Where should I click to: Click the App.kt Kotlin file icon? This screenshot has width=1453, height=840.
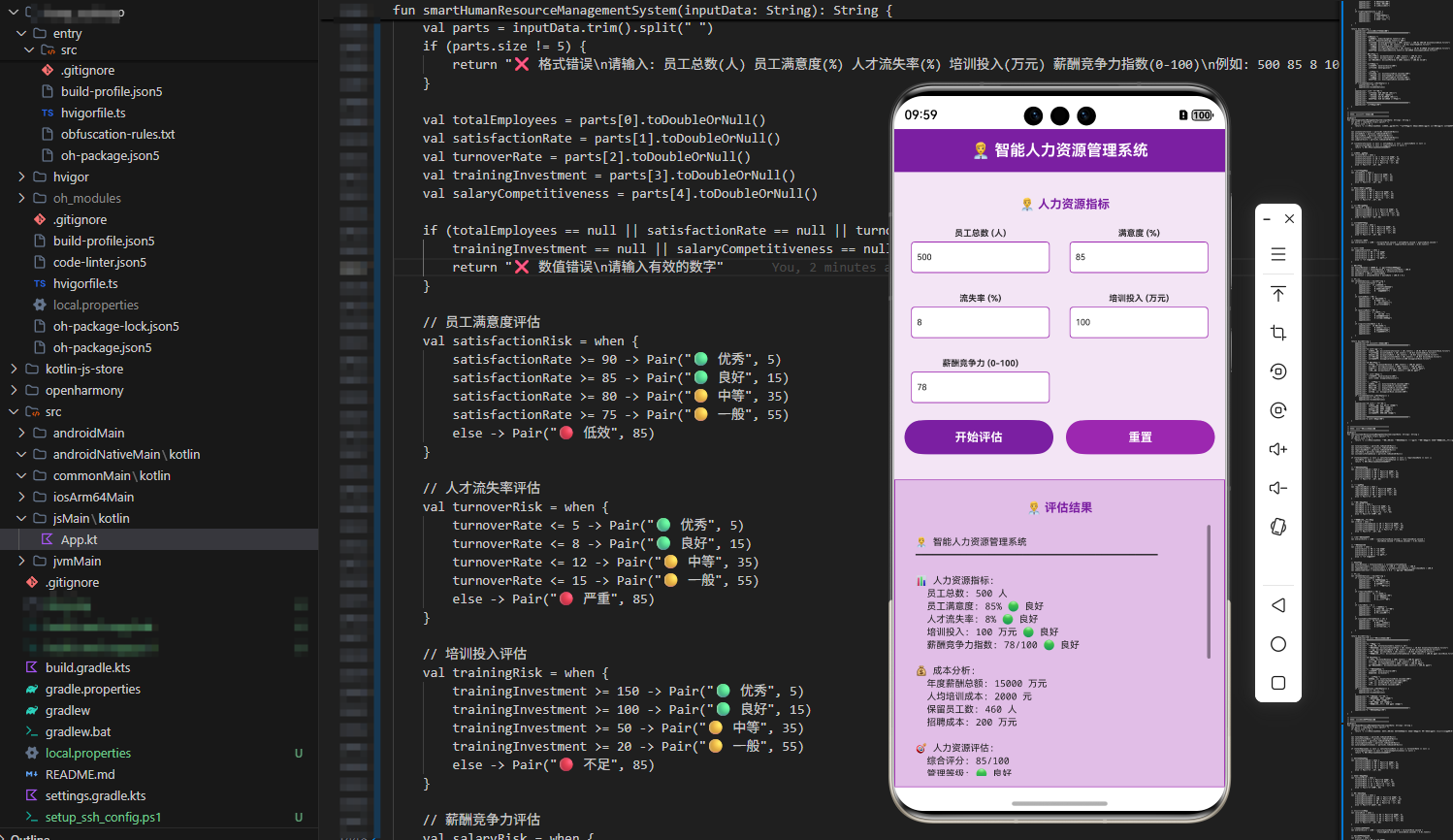48,539
